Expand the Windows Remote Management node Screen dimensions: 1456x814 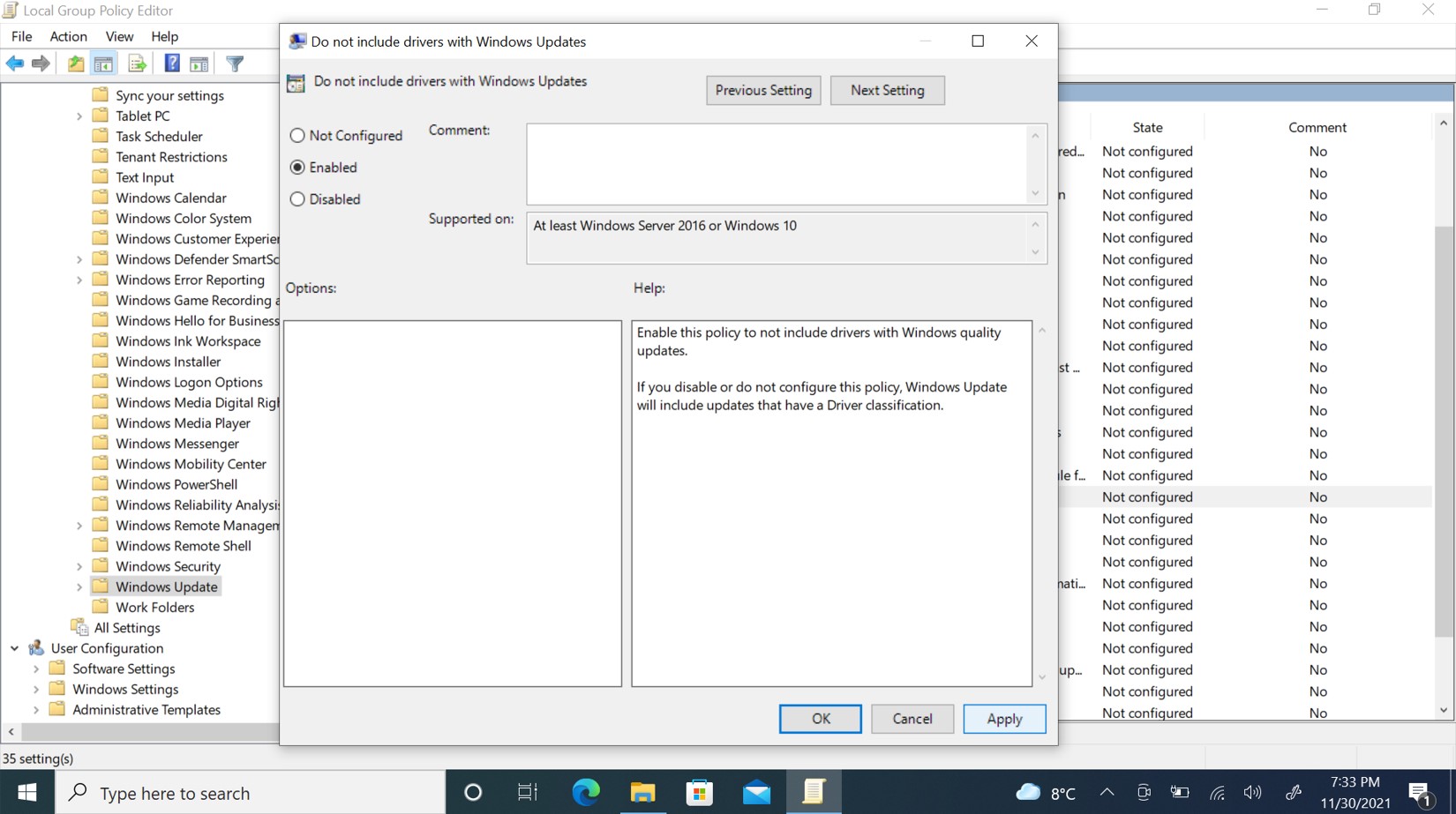79,525
